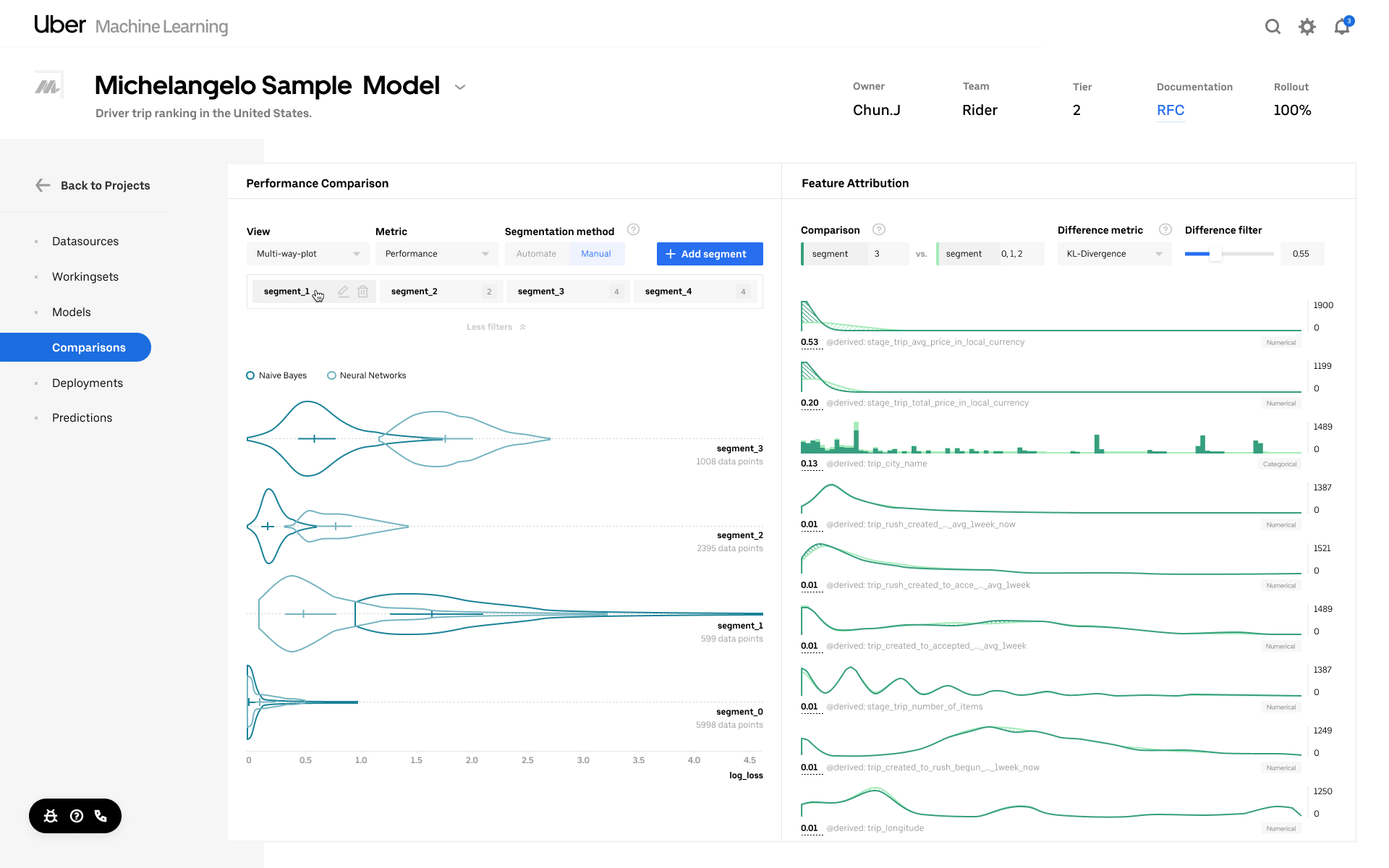The height and width of the screenshot is (868, 1389).
Task: Delete segment_1 with trash icon
Action: click(x=363, y=292)
